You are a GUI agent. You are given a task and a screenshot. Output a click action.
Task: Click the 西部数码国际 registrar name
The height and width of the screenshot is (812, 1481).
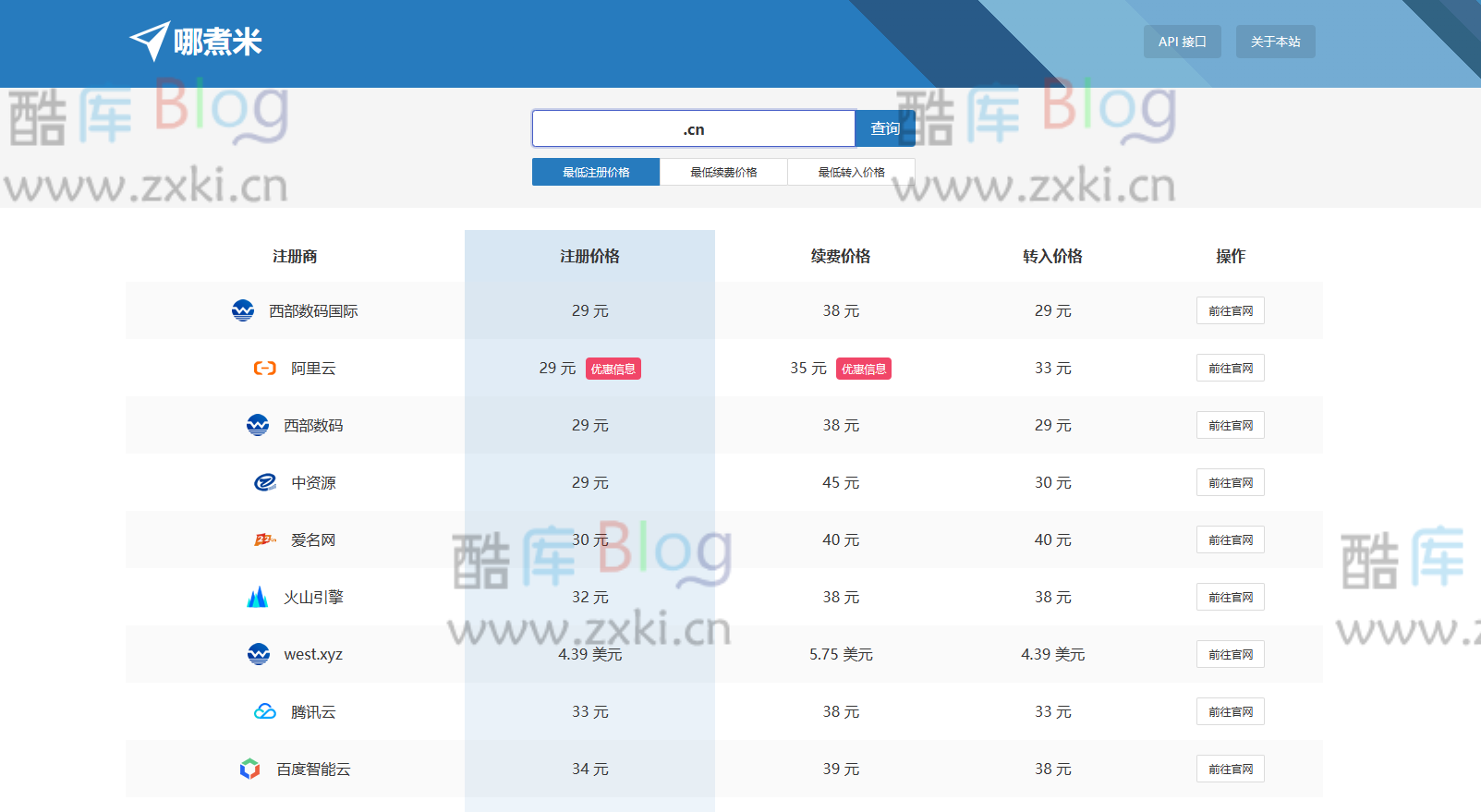tap(313, 311)
